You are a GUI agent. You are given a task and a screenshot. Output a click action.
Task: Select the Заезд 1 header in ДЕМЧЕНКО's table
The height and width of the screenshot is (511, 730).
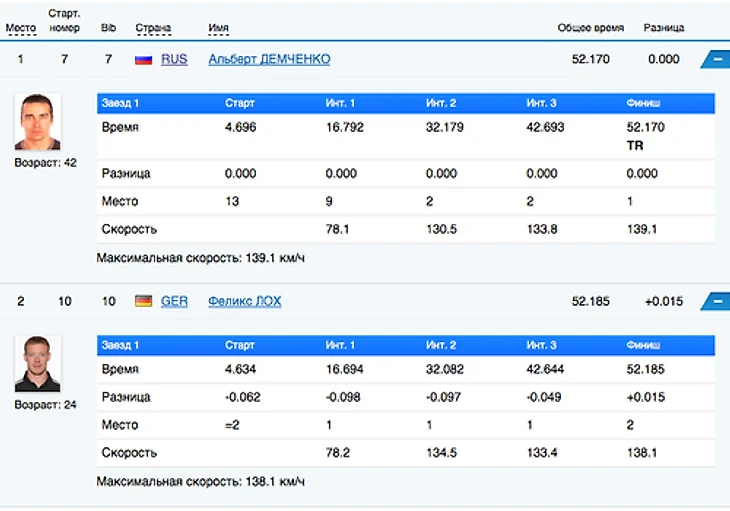point(120,103)
